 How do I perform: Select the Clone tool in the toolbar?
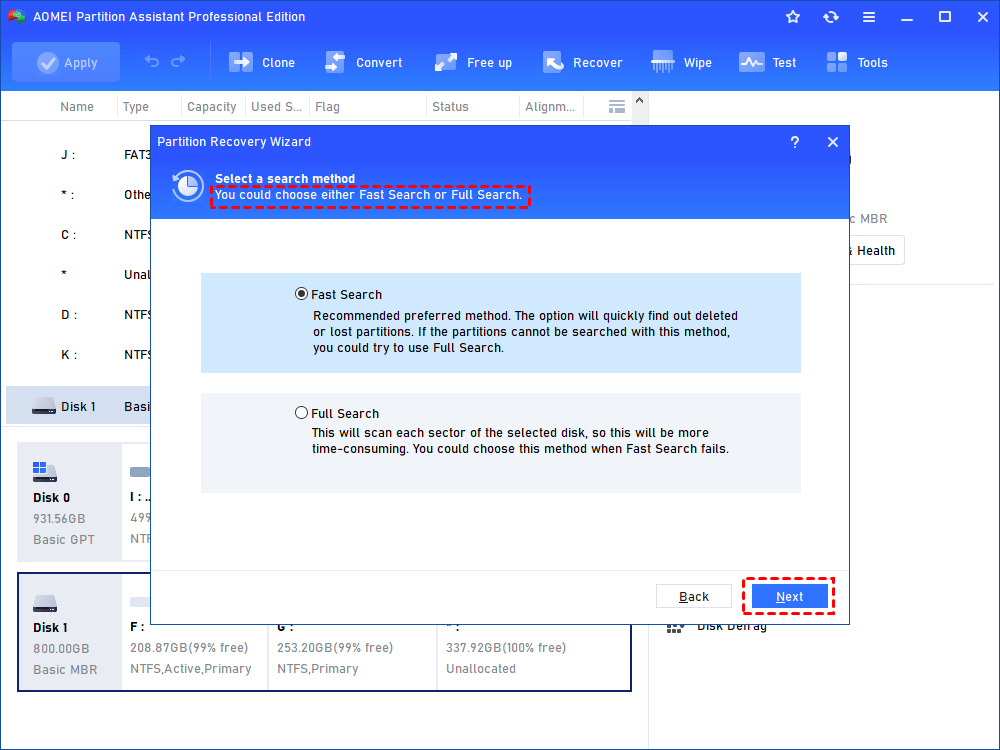pos(262,62)
